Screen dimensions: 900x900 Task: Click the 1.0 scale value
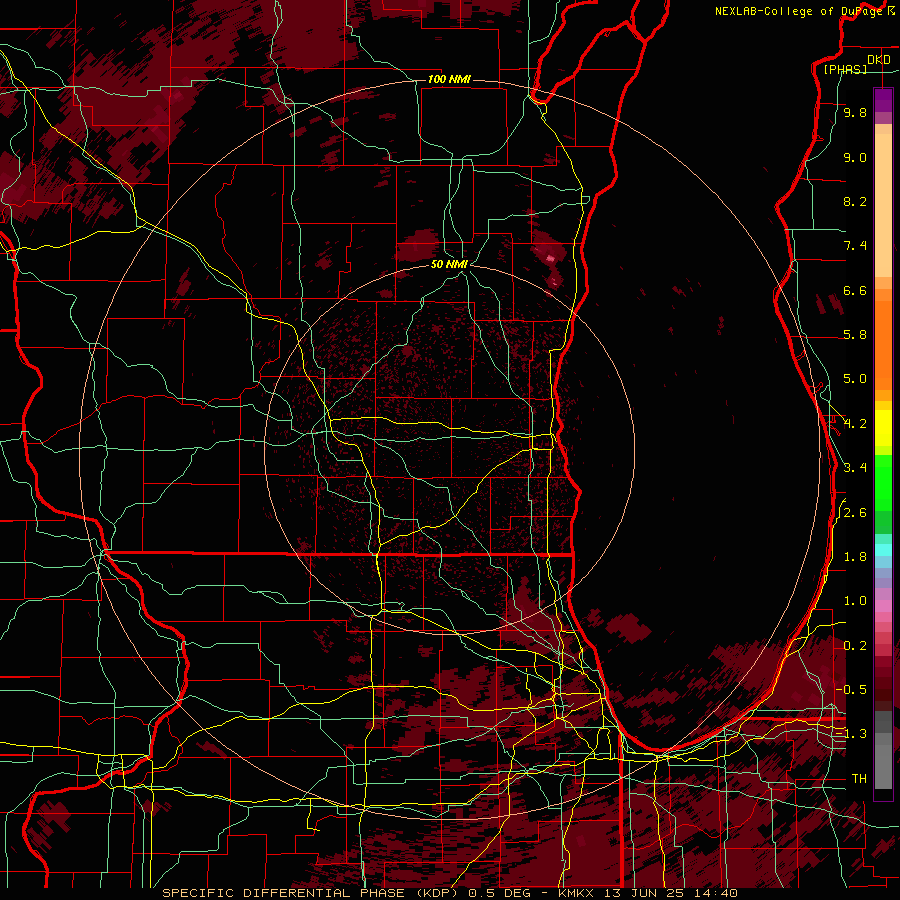pos(855,601)
